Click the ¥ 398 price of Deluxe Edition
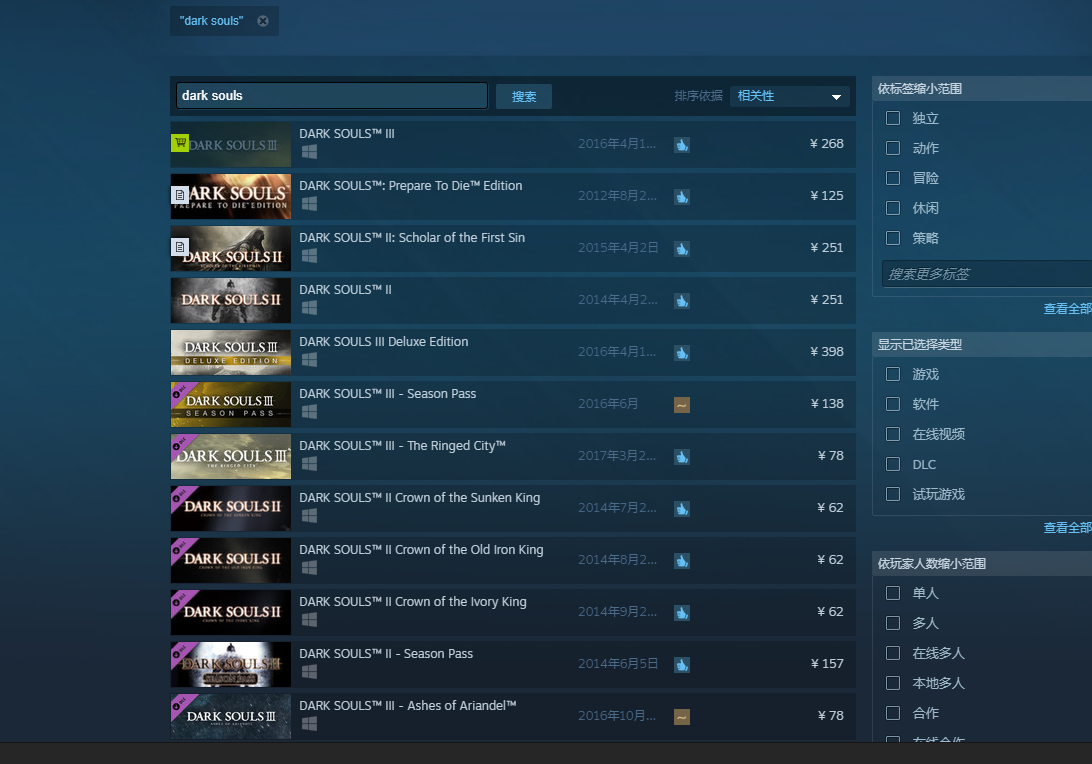 827,352
